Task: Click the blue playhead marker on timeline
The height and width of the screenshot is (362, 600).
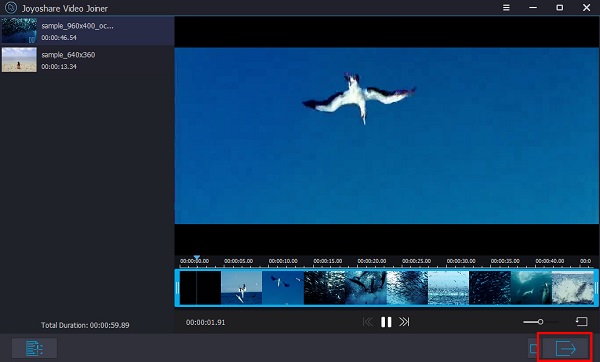Action: click(196, 258)
